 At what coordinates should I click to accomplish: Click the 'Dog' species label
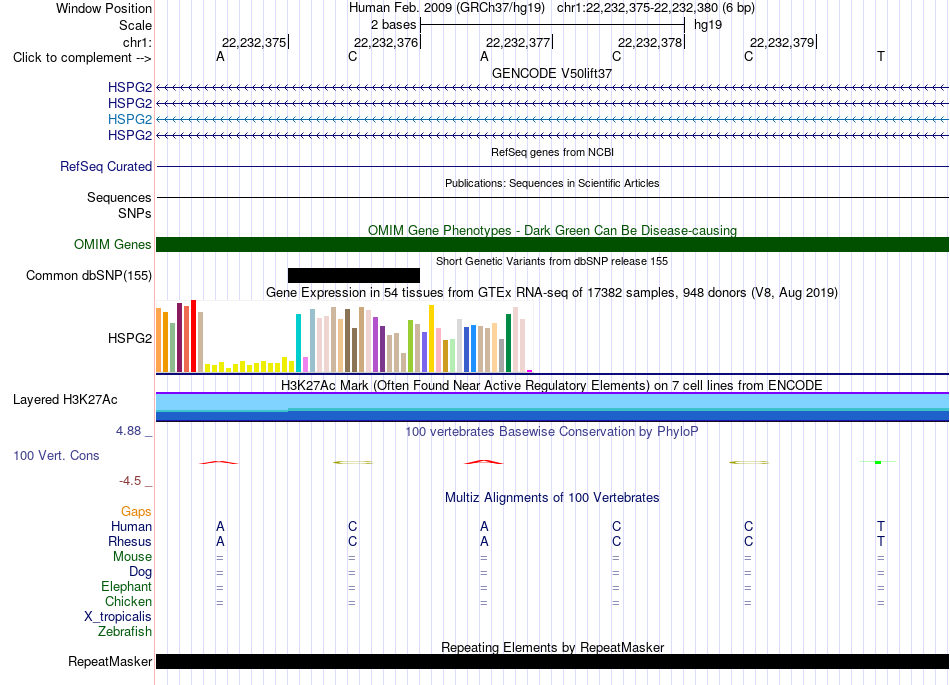[141, 572]
